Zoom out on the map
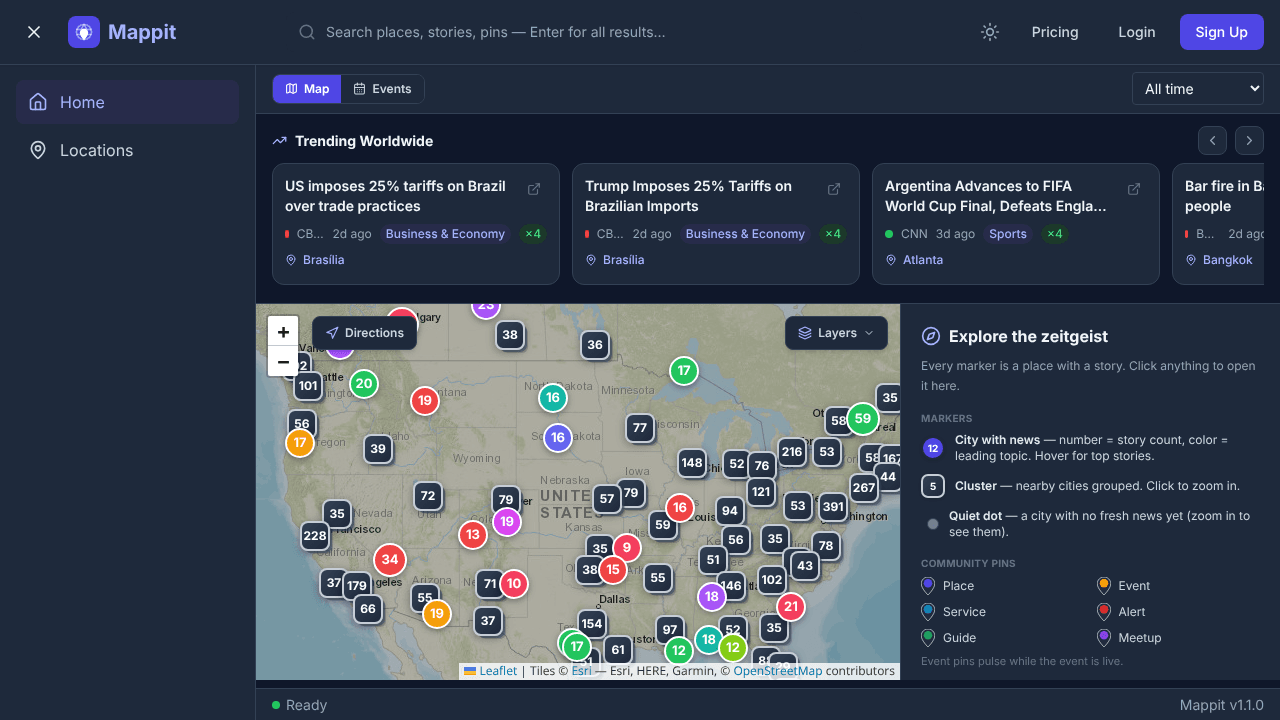This screenshot has height=720, width=1280. click(283, 362)
